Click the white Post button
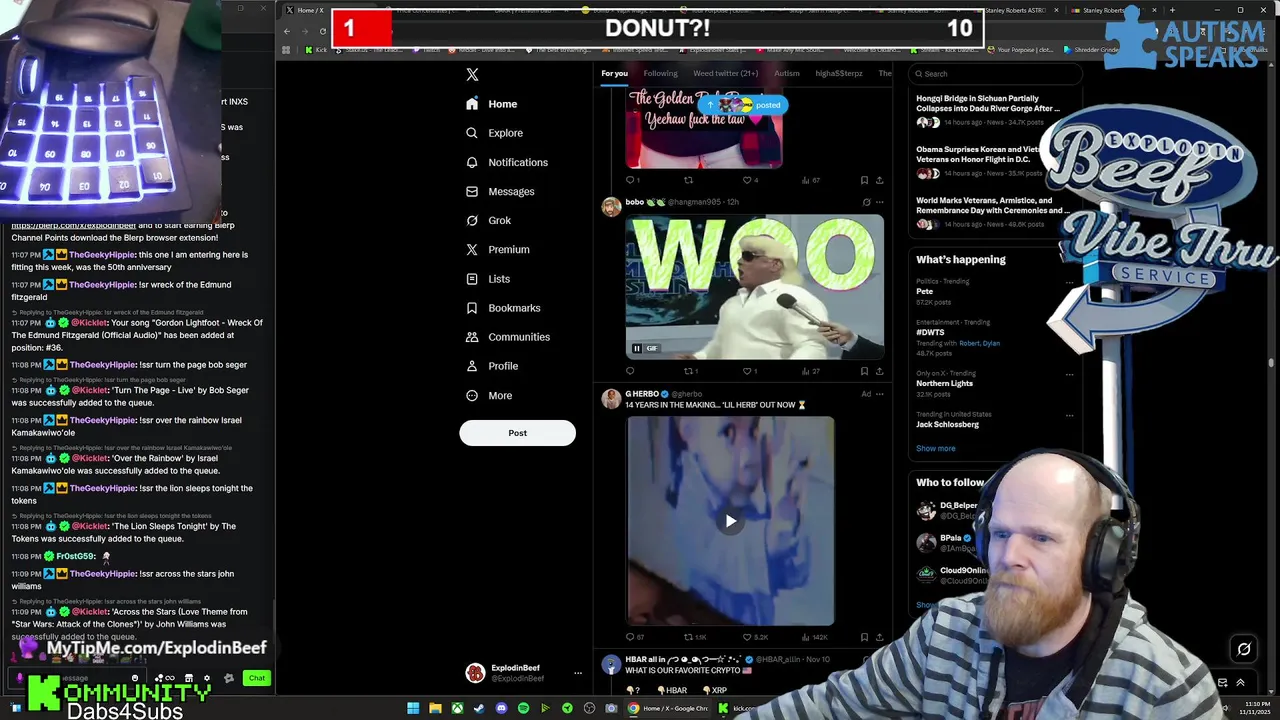Image resolution: width=1280 pixels, height=720 pixels. 517,433
